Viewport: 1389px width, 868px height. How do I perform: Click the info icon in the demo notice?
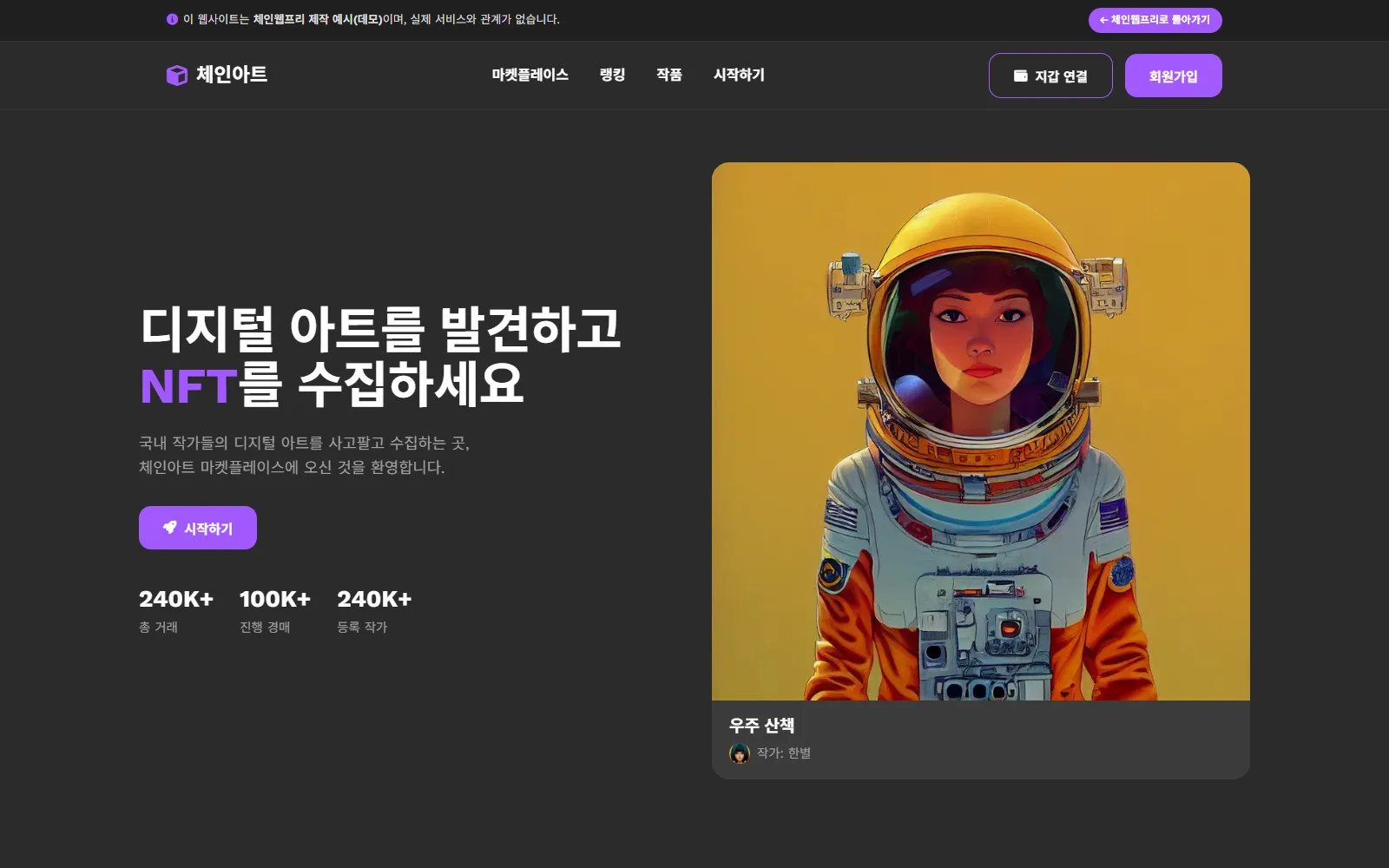coord(172,19)
